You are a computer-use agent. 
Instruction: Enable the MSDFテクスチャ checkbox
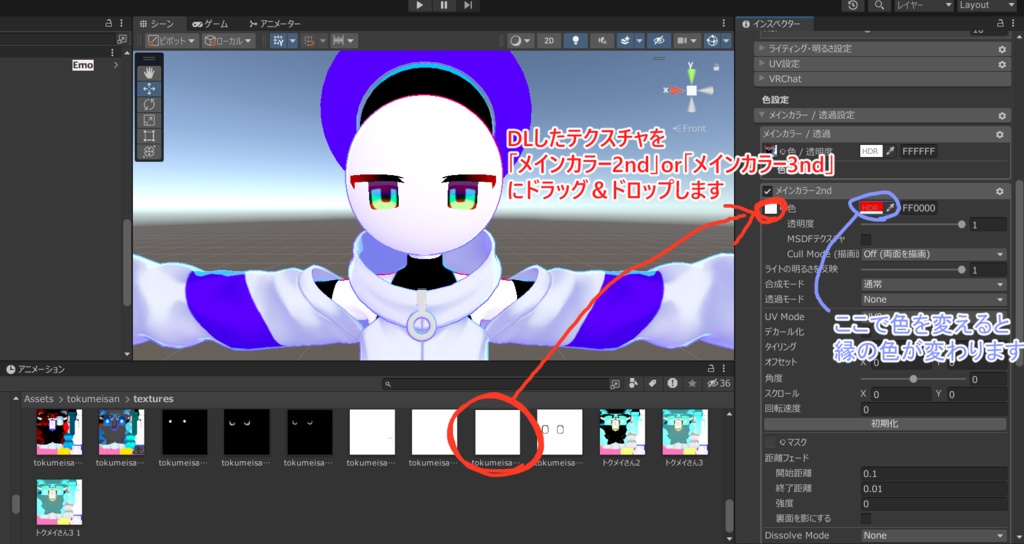(x=866, y=239)
